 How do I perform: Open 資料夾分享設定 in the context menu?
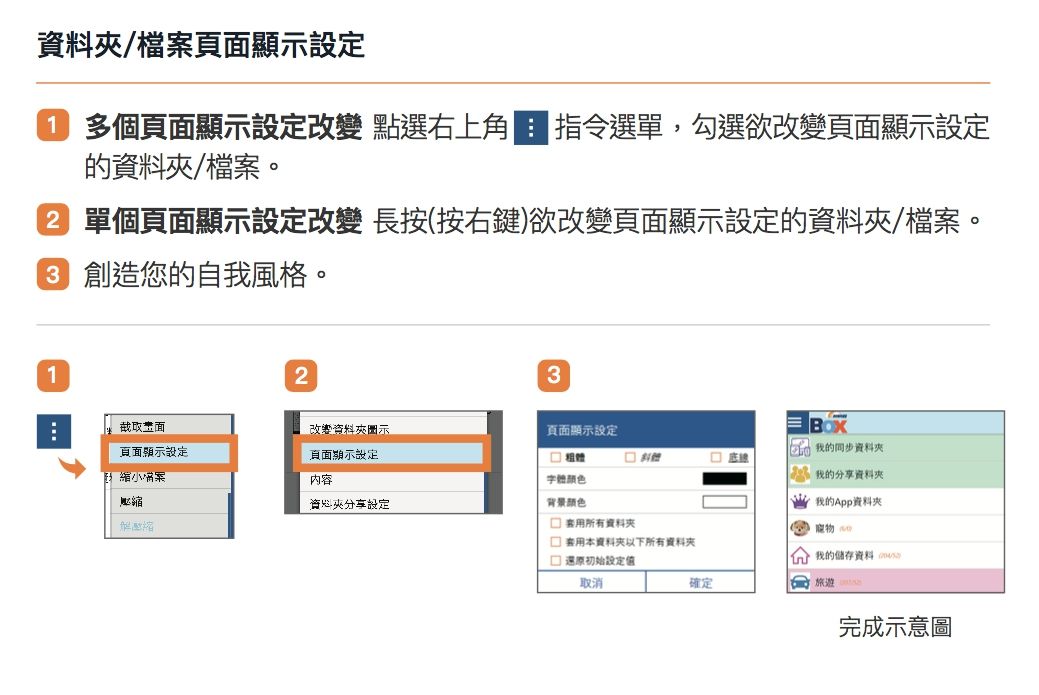[349, 504]
